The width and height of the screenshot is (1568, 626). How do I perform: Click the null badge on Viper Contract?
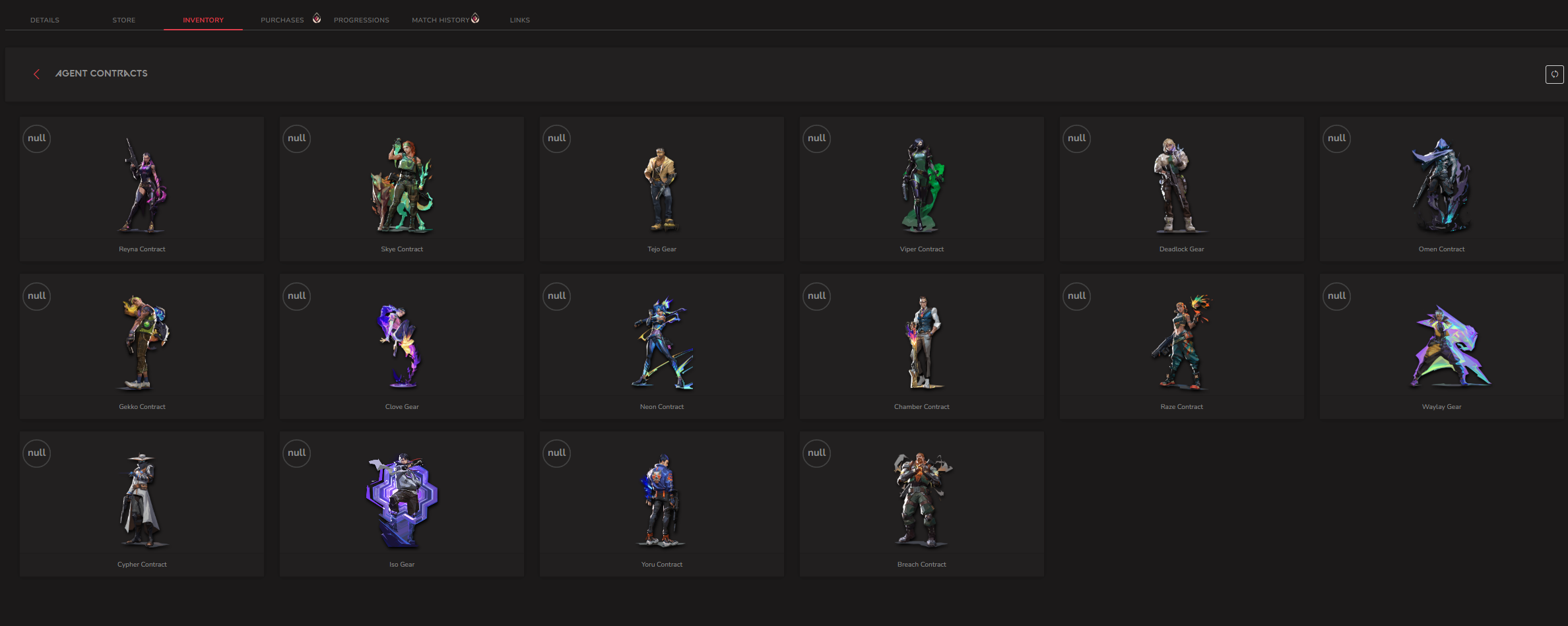tap(817, 139)
